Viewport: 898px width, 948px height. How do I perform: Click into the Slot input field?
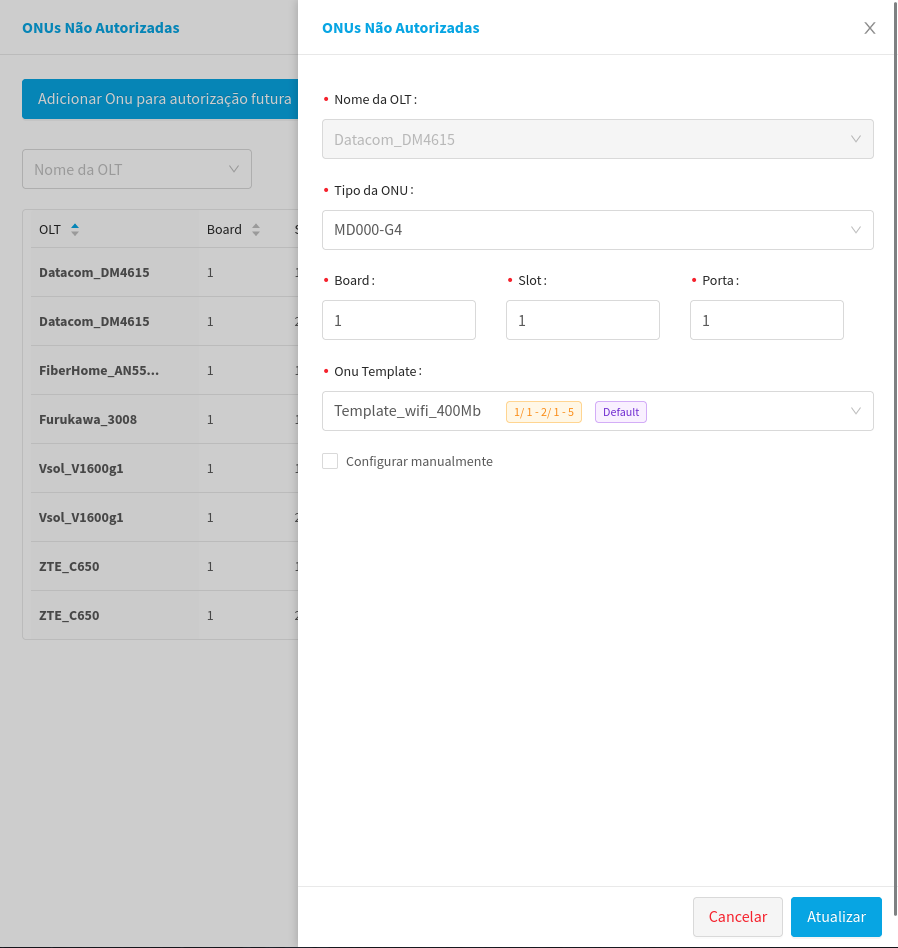tap(582, 320)
